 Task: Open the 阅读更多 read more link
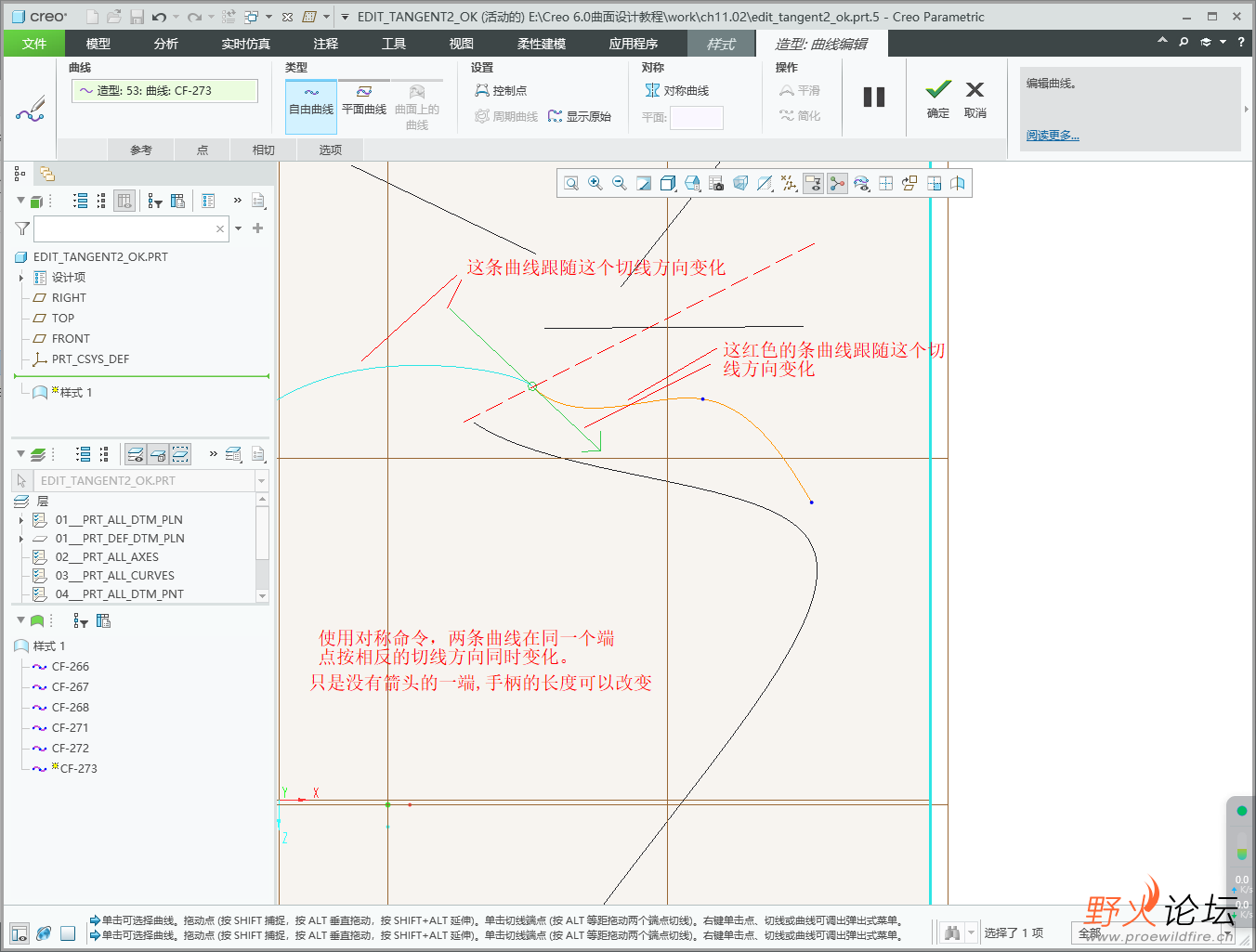(x=1053, y=136)
